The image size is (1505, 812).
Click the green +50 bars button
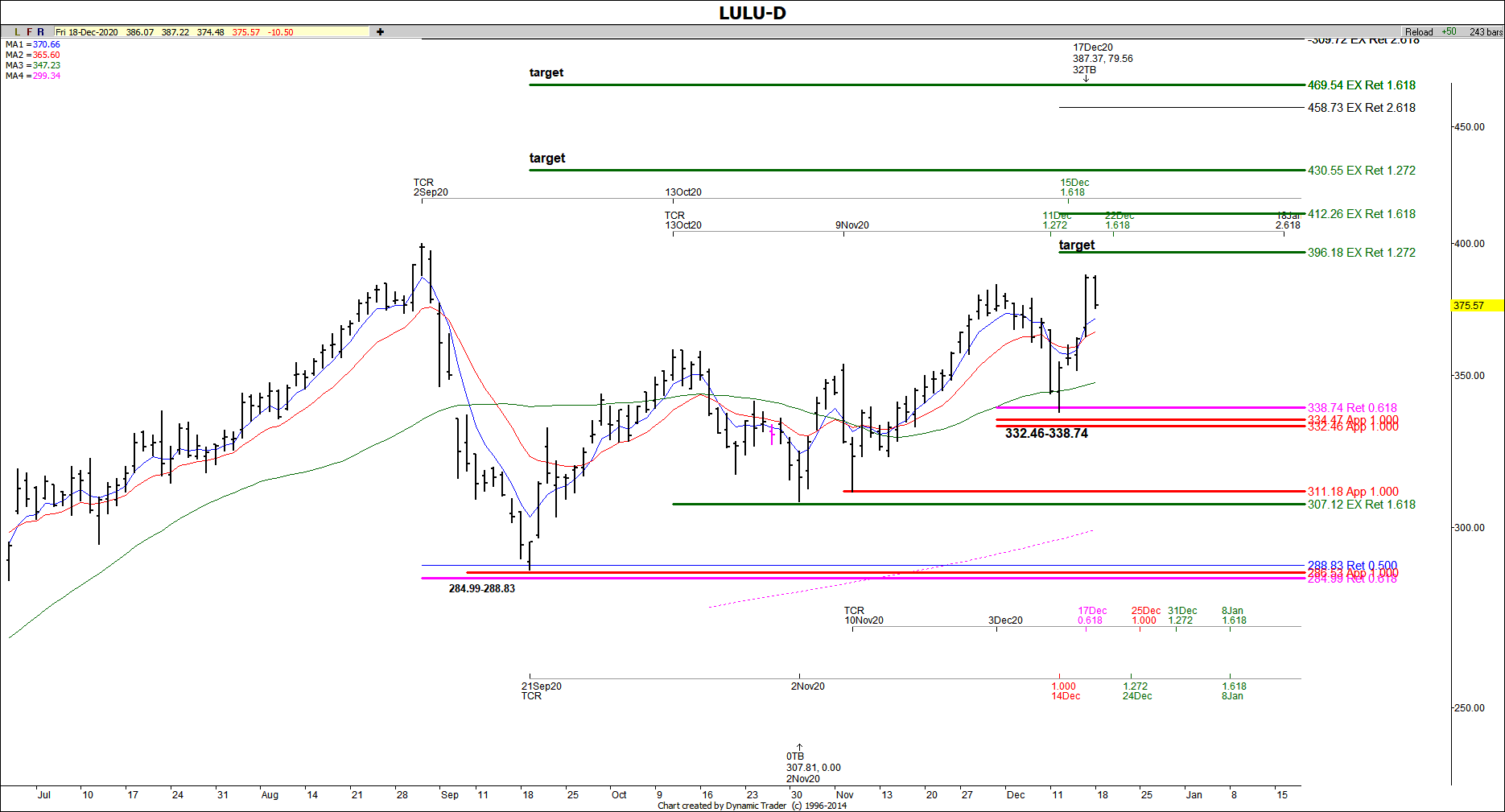pyautogui.click(x=1449, y=32)
